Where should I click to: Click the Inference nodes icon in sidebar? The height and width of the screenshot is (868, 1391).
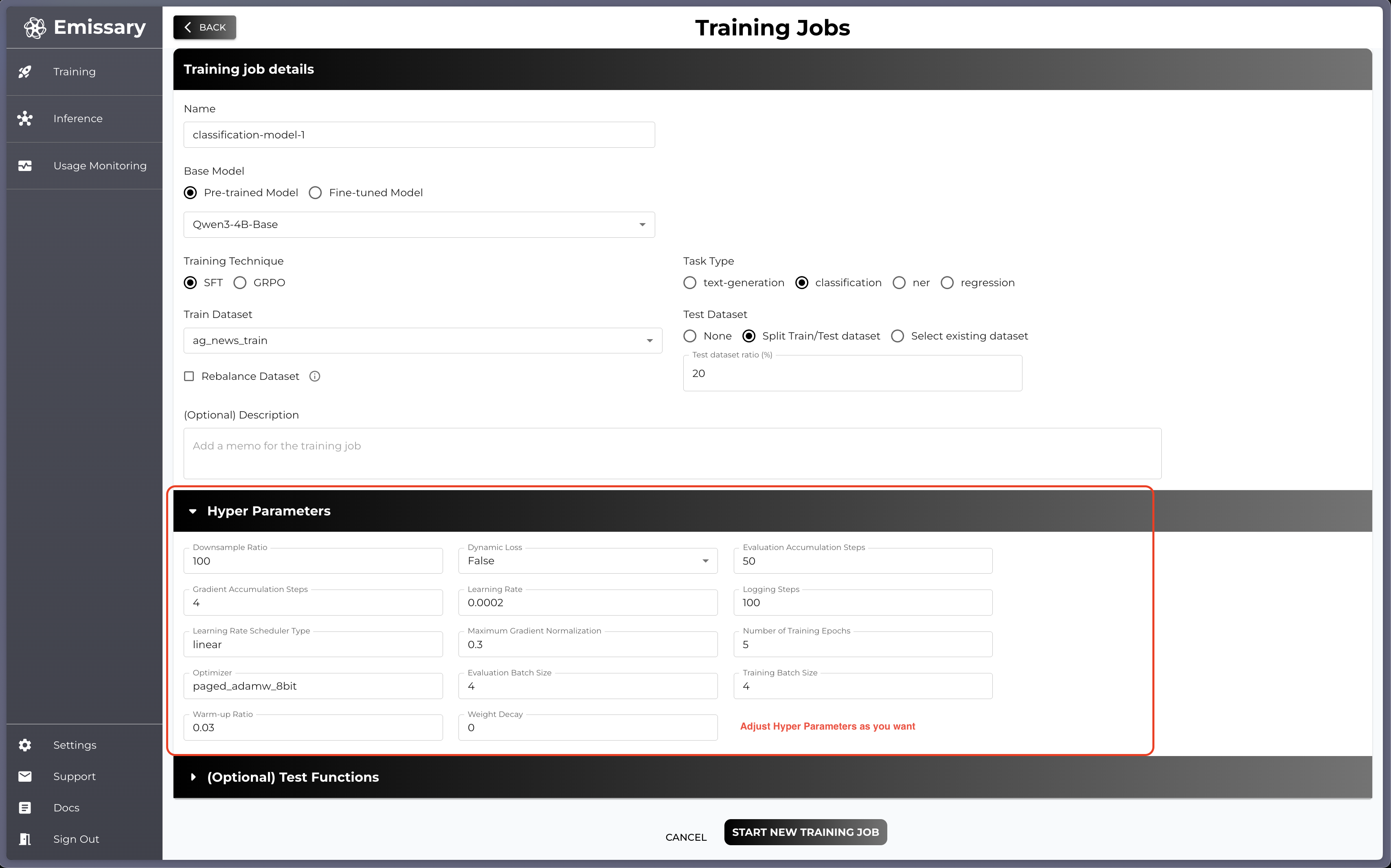pyautogui.click(x=25, y=119)
